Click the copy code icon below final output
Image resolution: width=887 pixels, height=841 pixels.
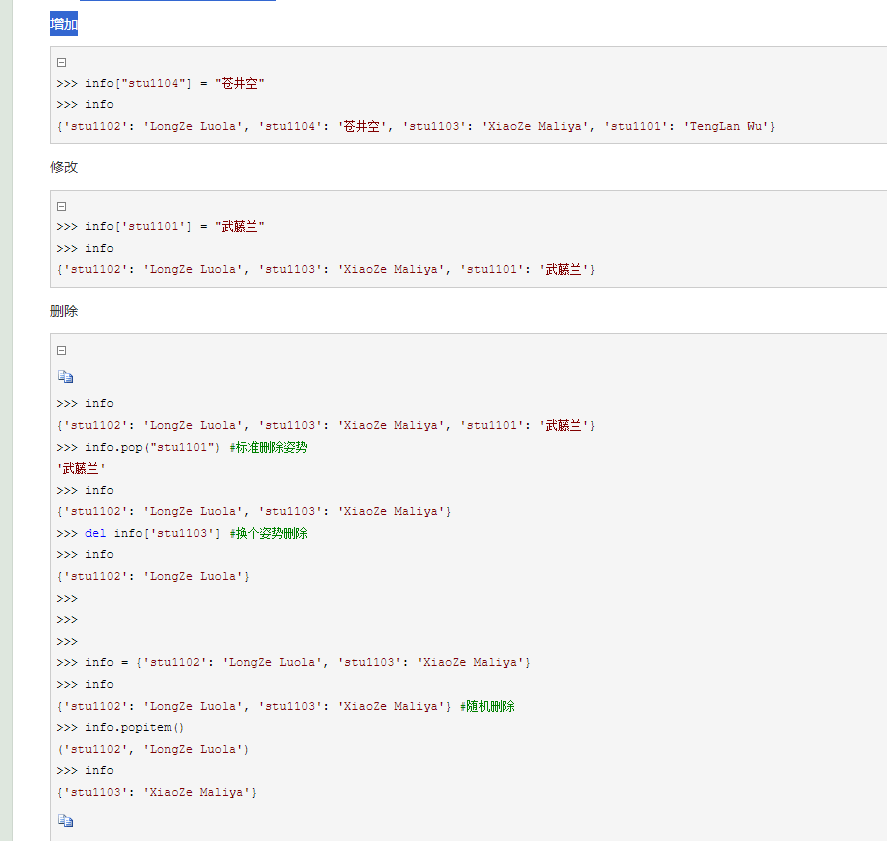coord(65,821)
